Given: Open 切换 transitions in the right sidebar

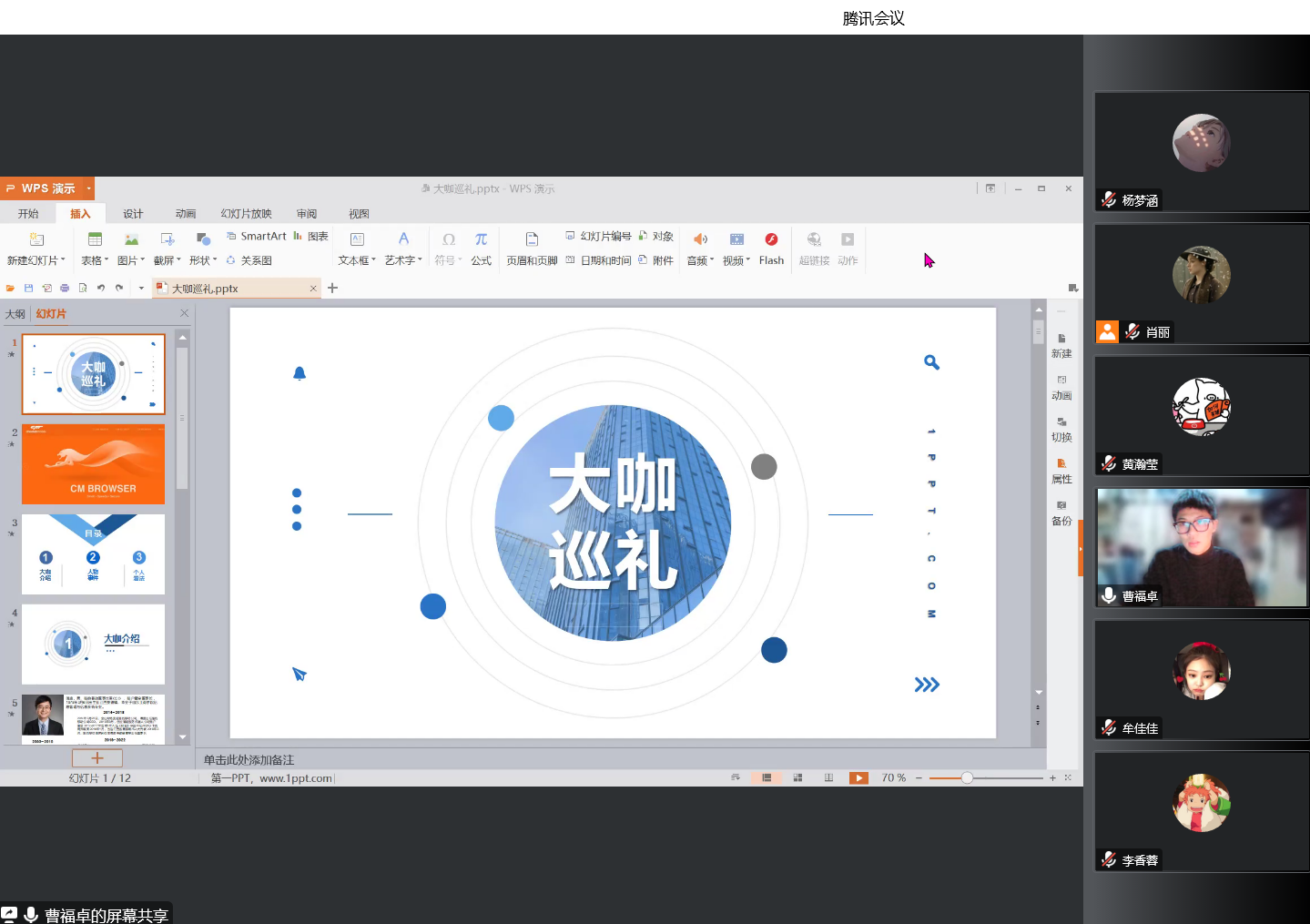Looking at the screenshot, I should tap(1061, 430).
